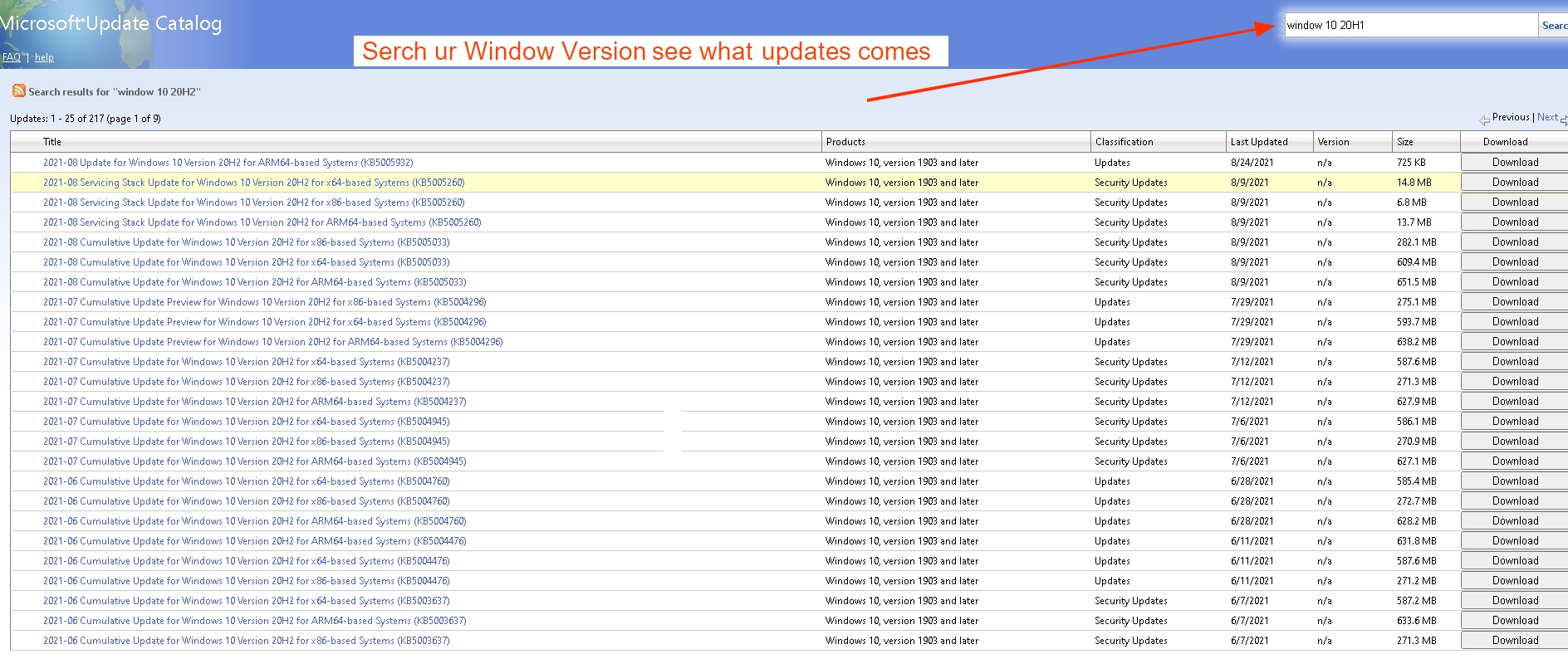The height and width of the screenshot is (659, 1568).
Task: Sort by Classification column header
Action: click(x=1124, y=142)
